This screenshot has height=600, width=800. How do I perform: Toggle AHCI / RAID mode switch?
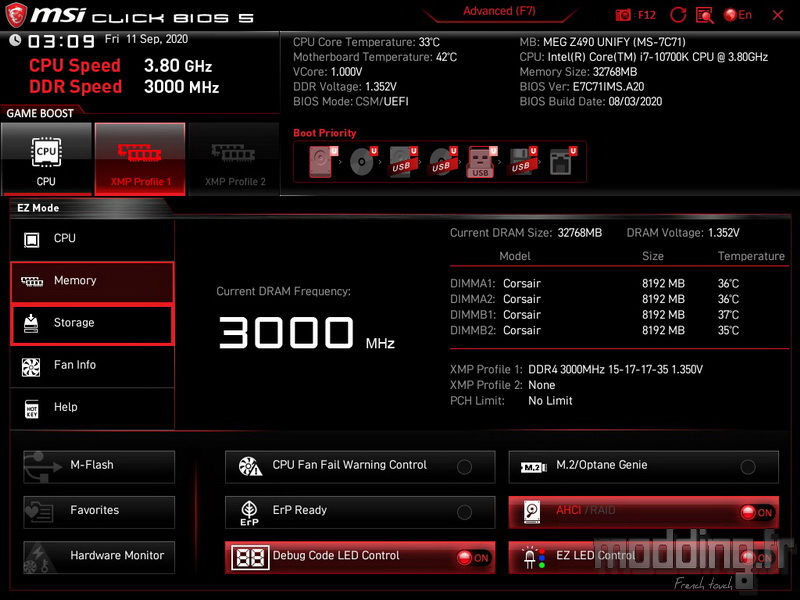(643, 512)
